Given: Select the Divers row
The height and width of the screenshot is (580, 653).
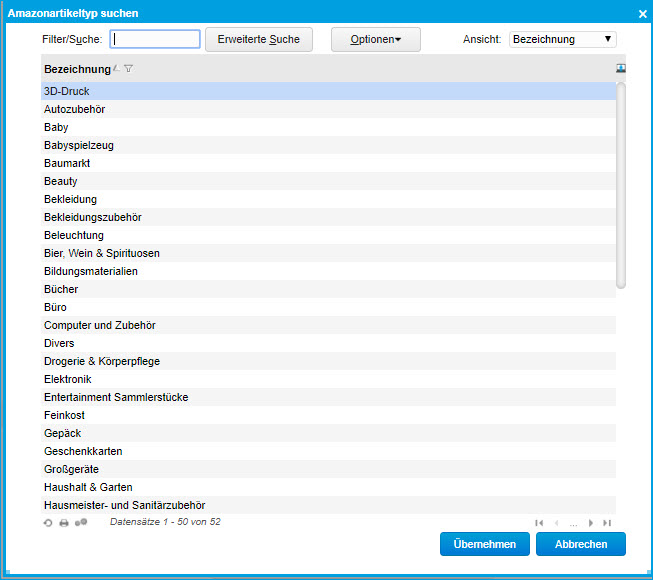Looking at the screenshot, I should (328, 343).
